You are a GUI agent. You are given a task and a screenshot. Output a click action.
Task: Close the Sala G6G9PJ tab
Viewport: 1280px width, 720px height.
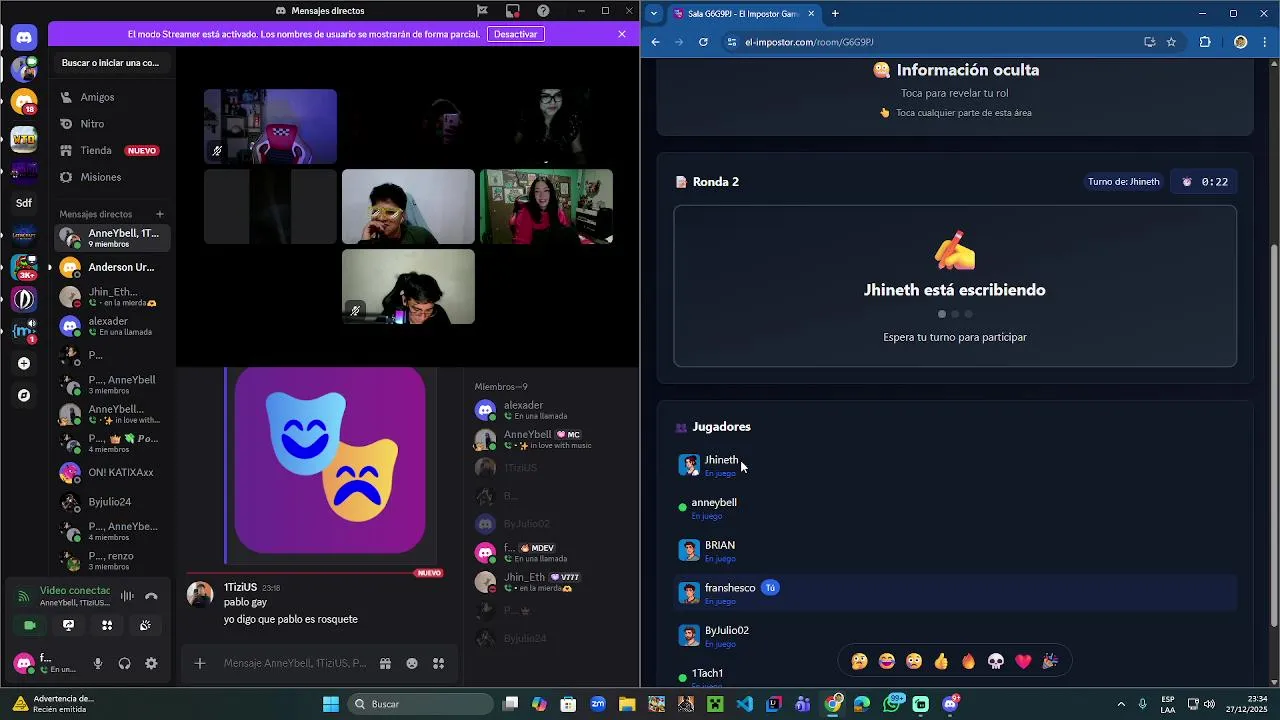811,13
